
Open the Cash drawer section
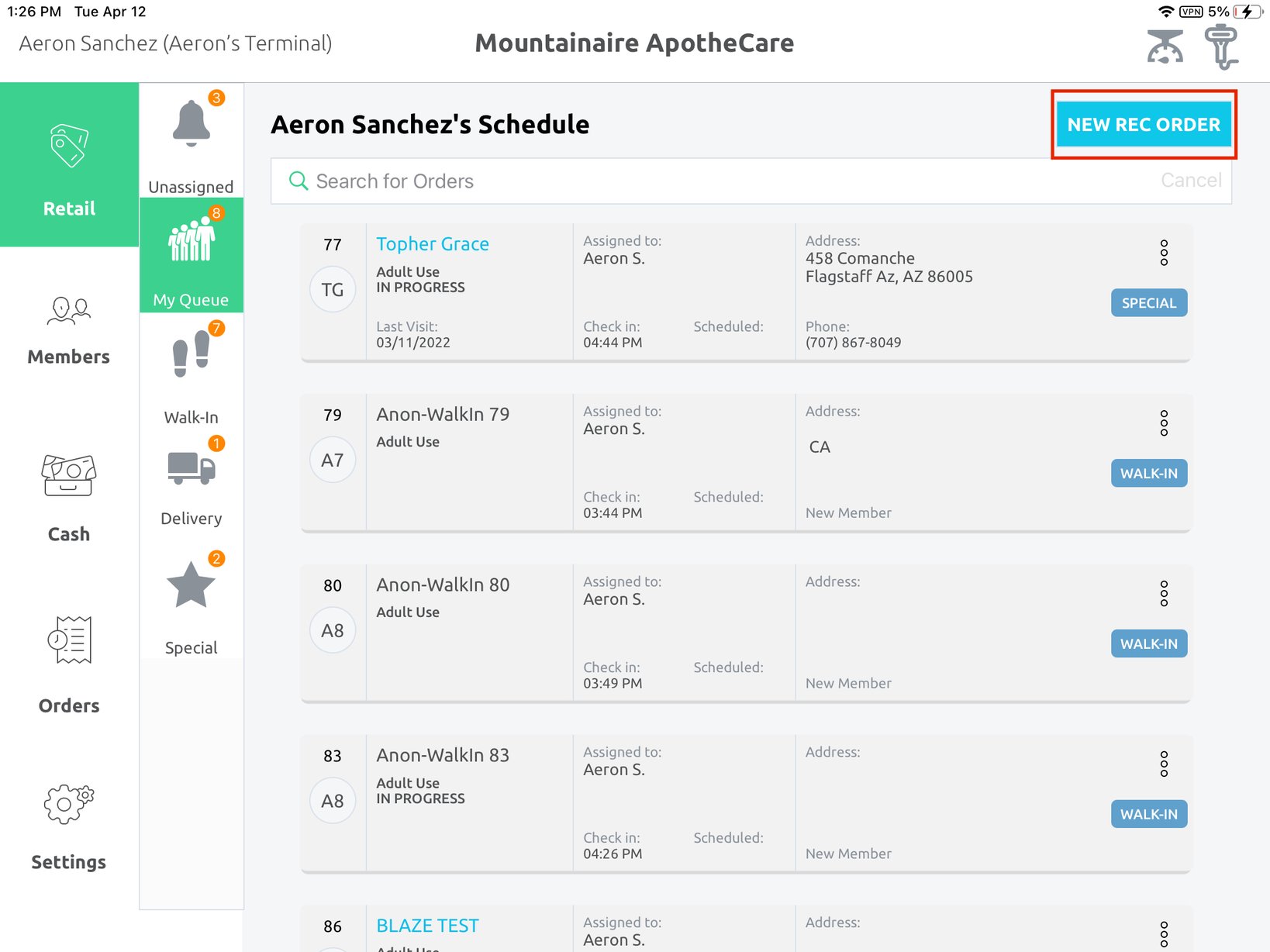69,498
